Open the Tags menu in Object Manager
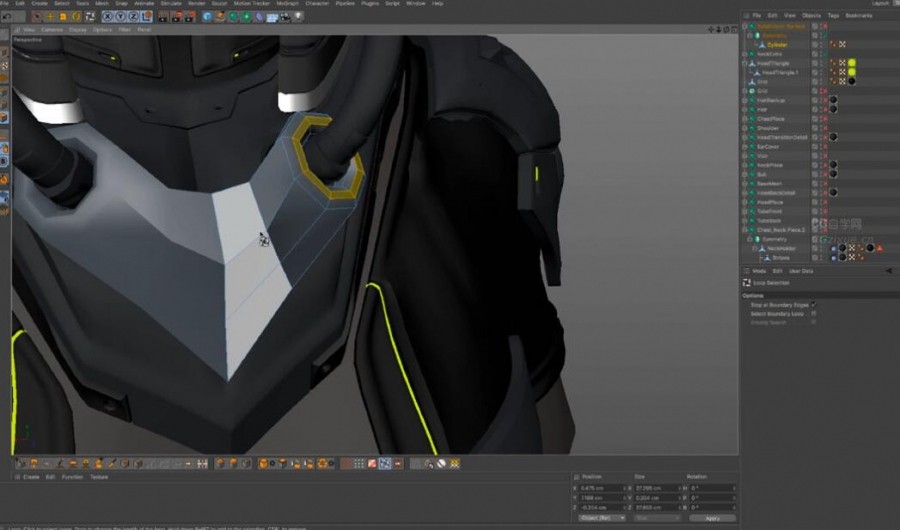Image resolution: width=900 pixels, height=530 pixels. tap(832, 16)
